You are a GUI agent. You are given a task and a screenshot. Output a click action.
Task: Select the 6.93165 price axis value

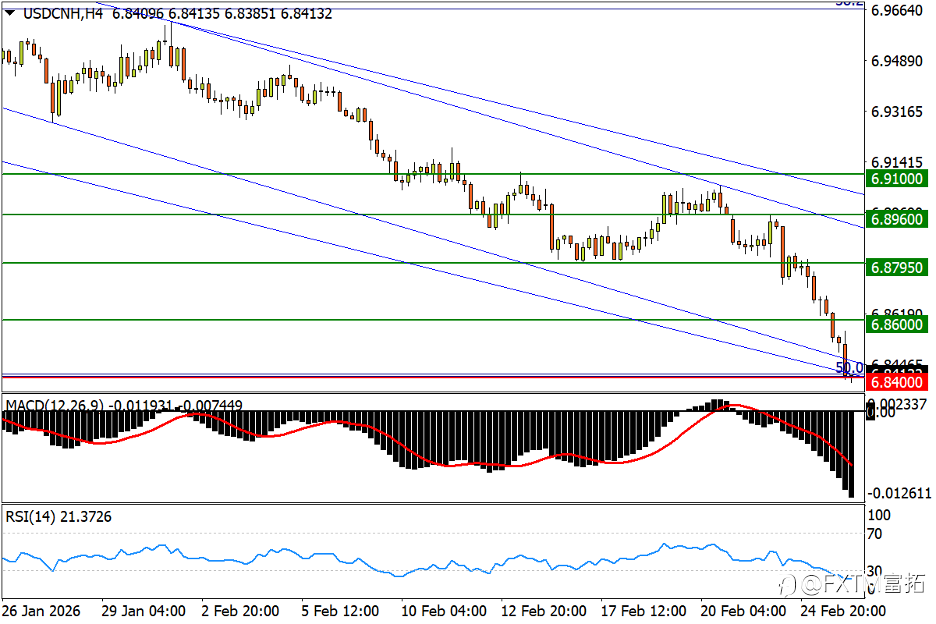tap(897, 112)
